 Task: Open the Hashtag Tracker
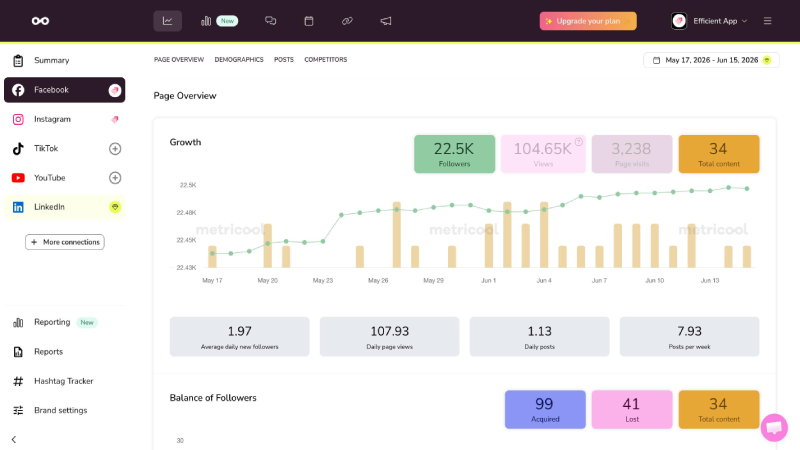click(x=64, y=381)
